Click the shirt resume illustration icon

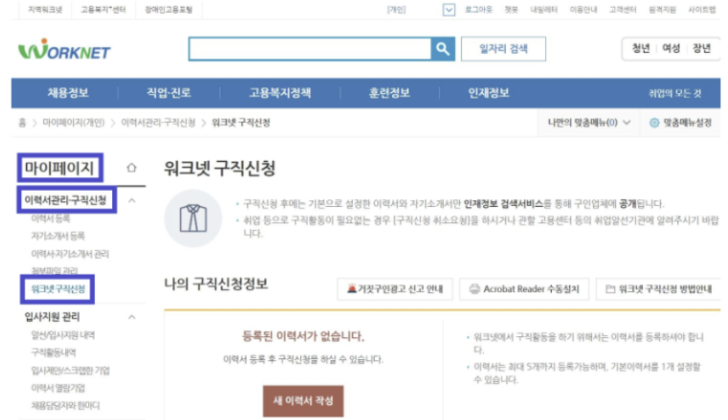click(x=193, y=218)
